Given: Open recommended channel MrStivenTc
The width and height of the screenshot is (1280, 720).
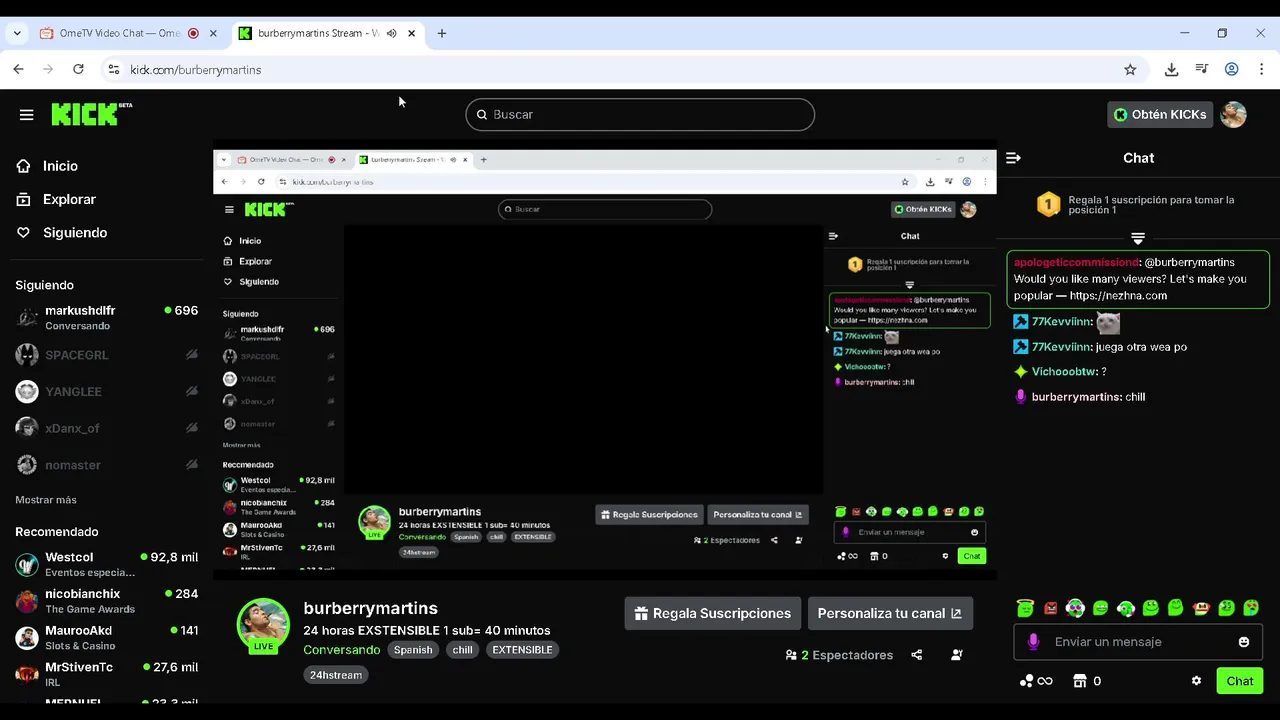Looking at the screenshot, I should click(106, 674).
